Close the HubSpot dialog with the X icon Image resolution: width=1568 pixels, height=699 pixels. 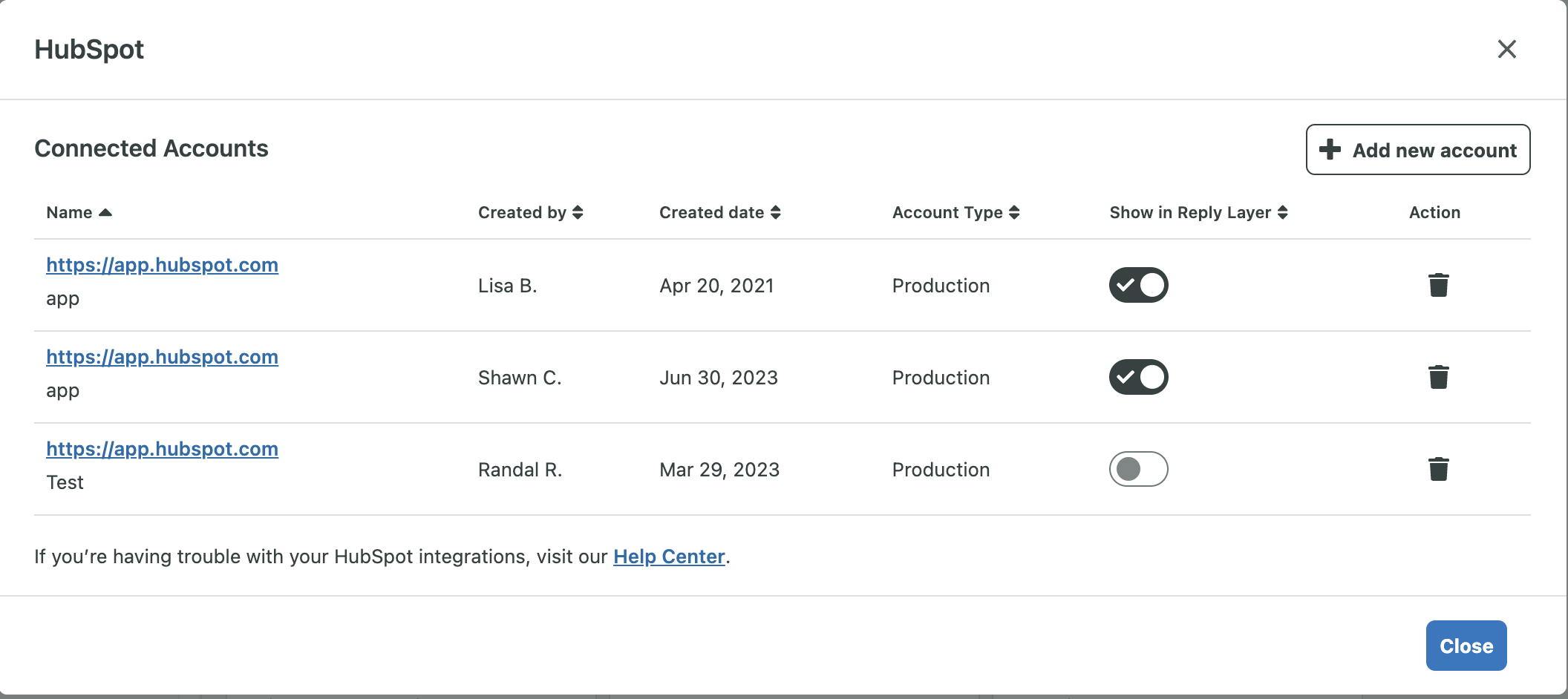(x=1506, y=49)
